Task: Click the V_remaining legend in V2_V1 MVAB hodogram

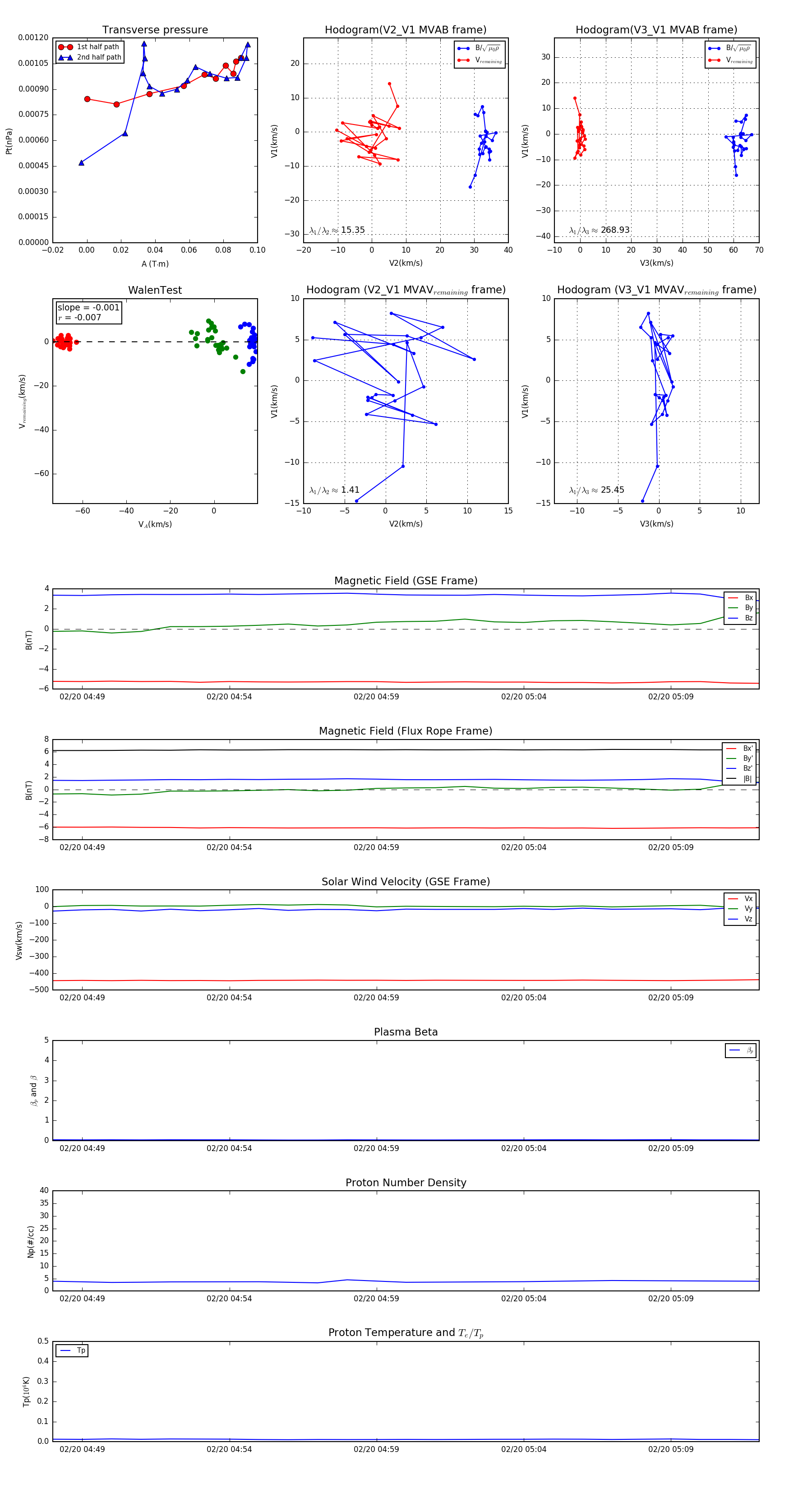Action: pos(480,60)
